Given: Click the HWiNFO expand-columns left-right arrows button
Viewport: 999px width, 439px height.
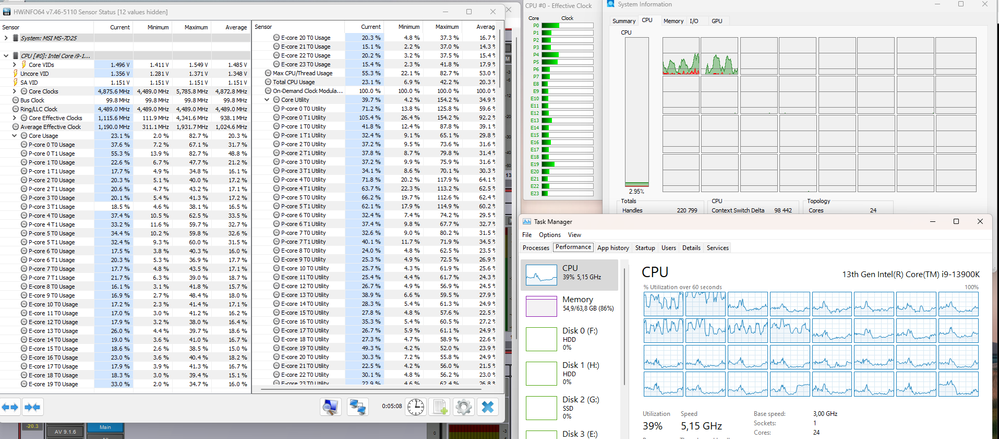Looking at the screenshot, I should coord(10,407).
